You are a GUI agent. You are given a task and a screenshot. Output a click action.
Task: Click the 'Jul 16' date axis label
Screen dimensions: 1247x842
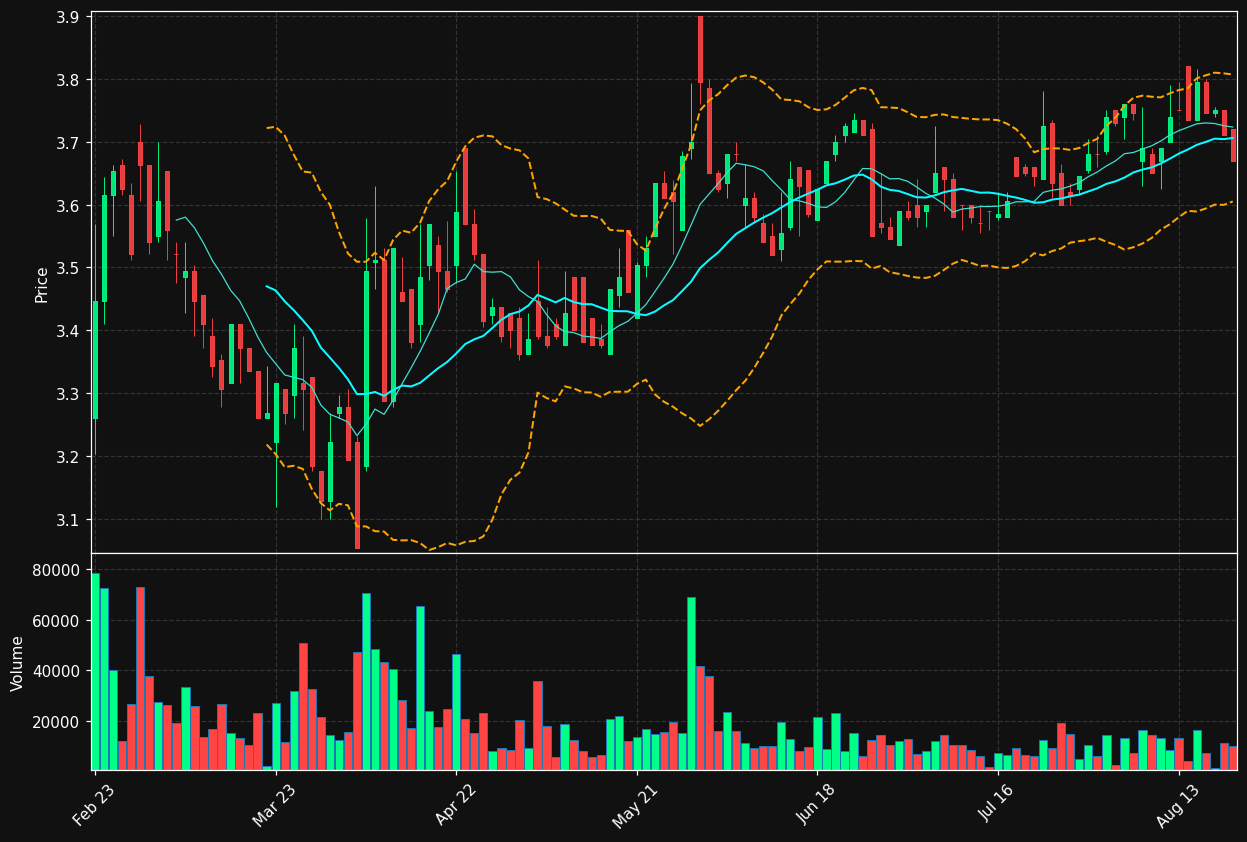click(x=996, y=803)
